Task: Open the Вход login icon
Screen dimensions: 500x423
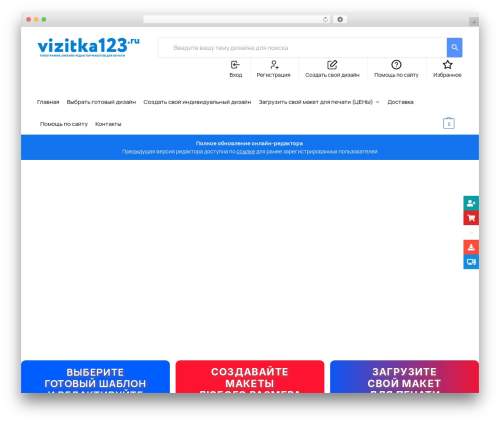Action: click(x=235, y=64)
